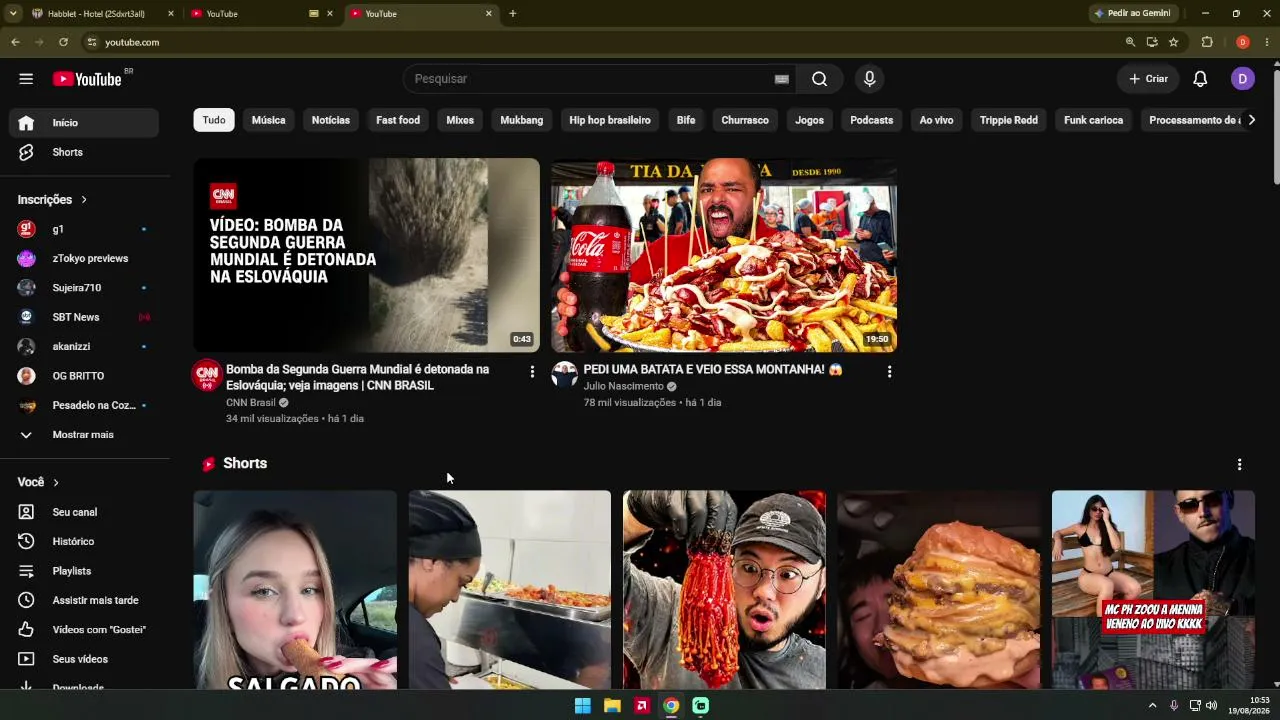
Task: View site information icon in address bar
Action: (x=91, y=42)
